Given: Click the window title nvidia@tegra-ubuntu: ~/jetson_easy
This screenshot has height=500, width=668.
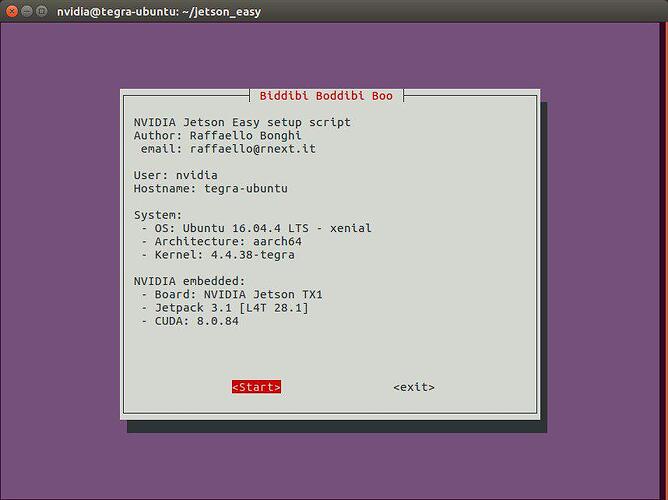Looking at the screenshot, I should (x=159, y=11).
